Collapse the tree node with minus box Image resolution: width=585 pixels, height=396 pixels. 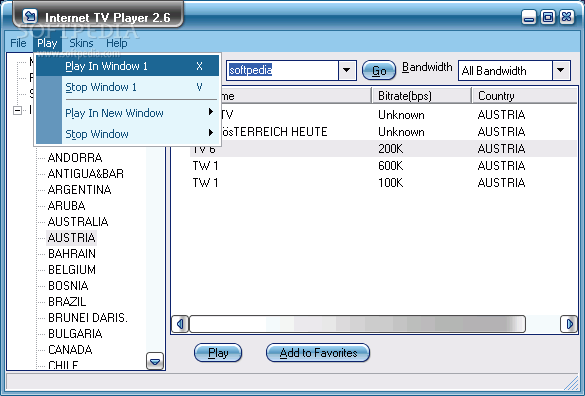(x=17, y=110)
